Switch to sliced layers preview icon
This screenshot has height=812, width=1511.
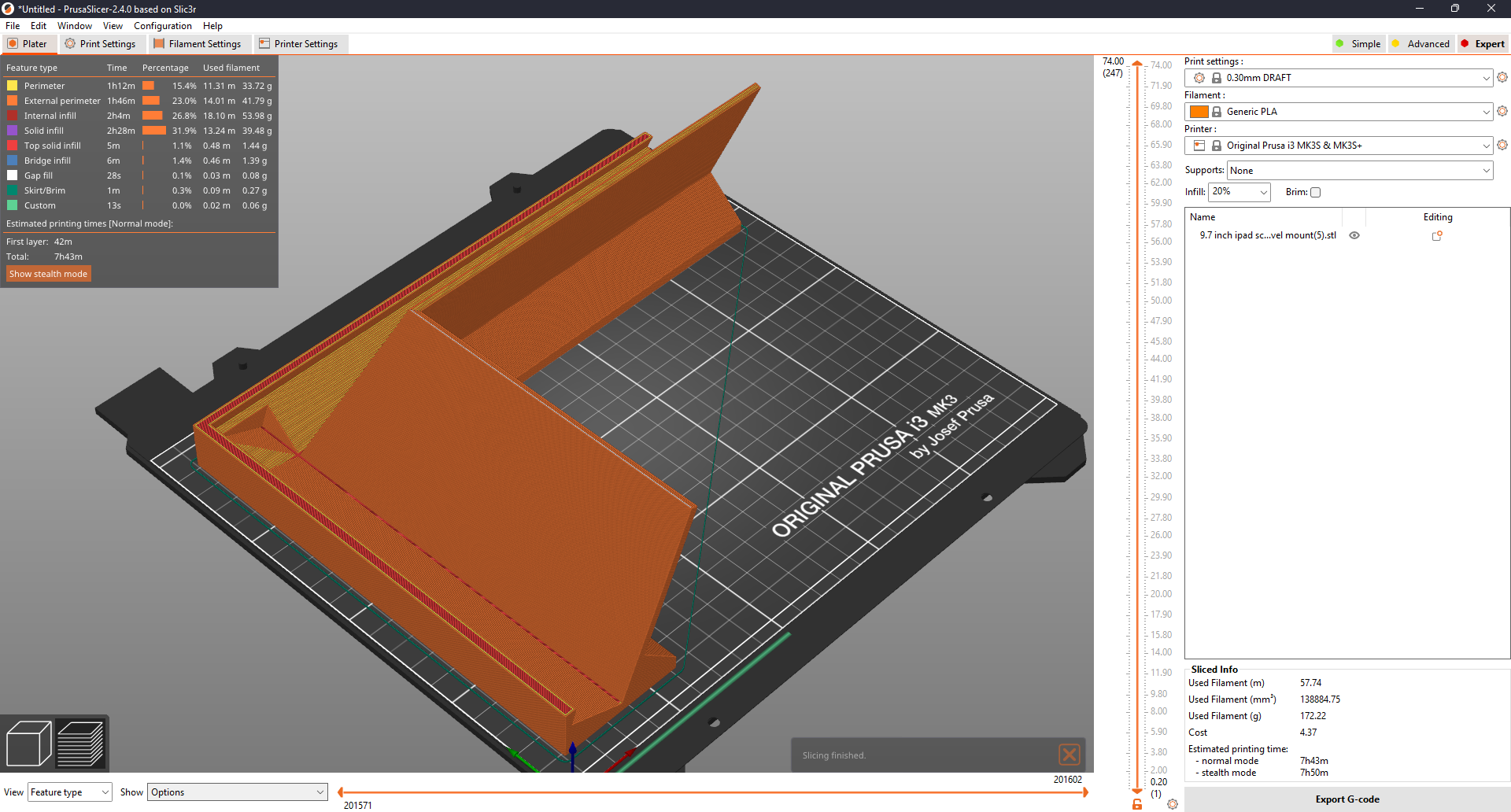81,743
